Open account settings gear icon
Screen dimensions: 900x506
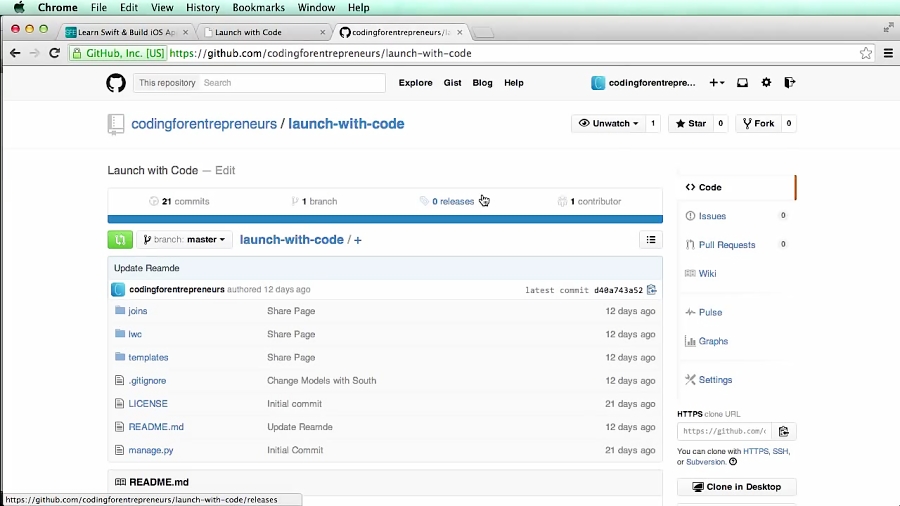766,83
